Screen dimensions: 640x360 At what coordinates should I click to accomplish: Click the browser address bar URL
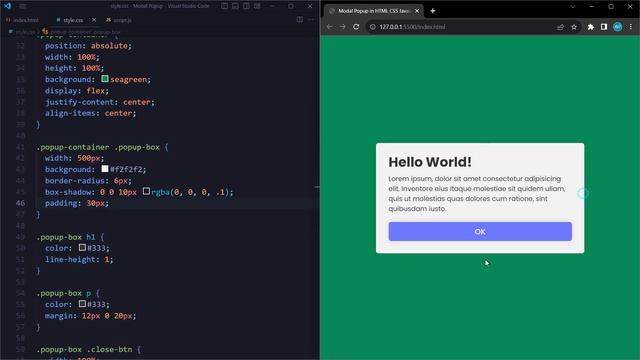coord(412,27)
